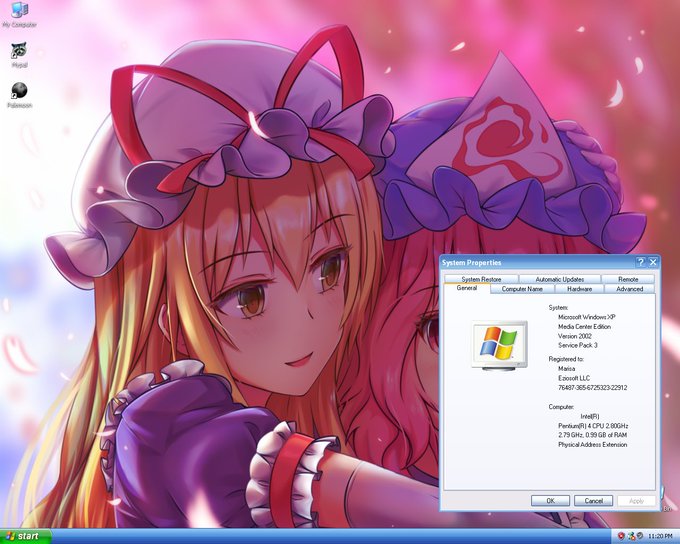Click the Cancel button
Image resolution: width=680 pixels, height=544 pixels.
point(593,501)
